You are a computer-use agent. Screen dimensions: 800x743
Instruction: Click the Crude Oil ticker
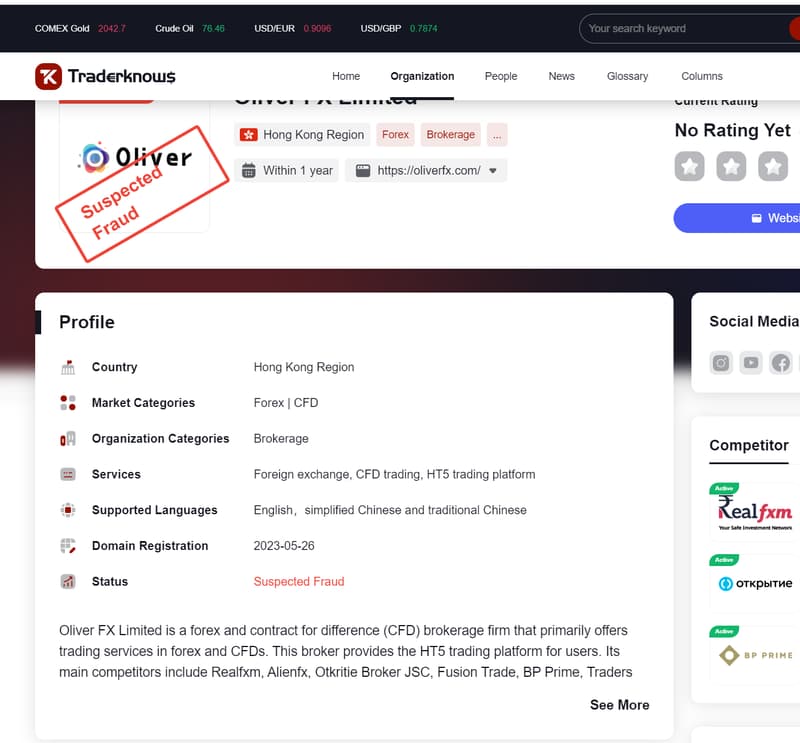pos(190,29)
